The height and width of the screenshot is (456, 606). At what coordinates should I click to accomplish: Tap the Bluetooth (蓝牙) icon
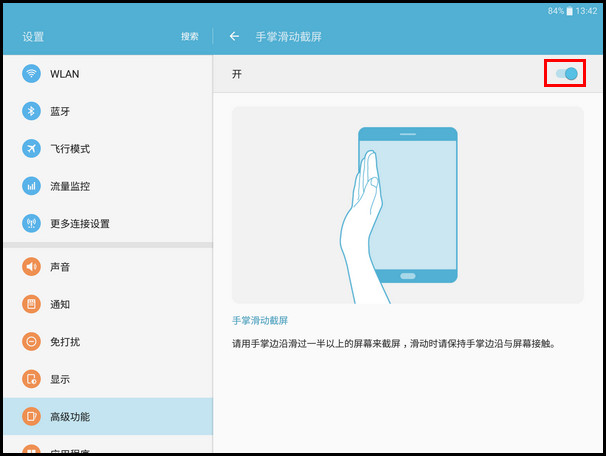point(31,111)
